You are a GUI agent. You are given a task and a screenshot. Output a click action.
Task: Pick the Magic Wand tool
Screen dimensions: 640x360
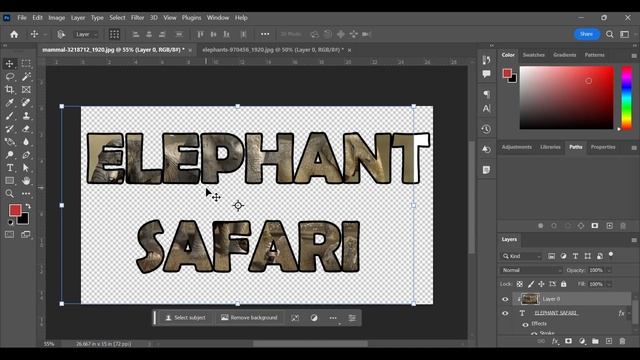(26, 77)
